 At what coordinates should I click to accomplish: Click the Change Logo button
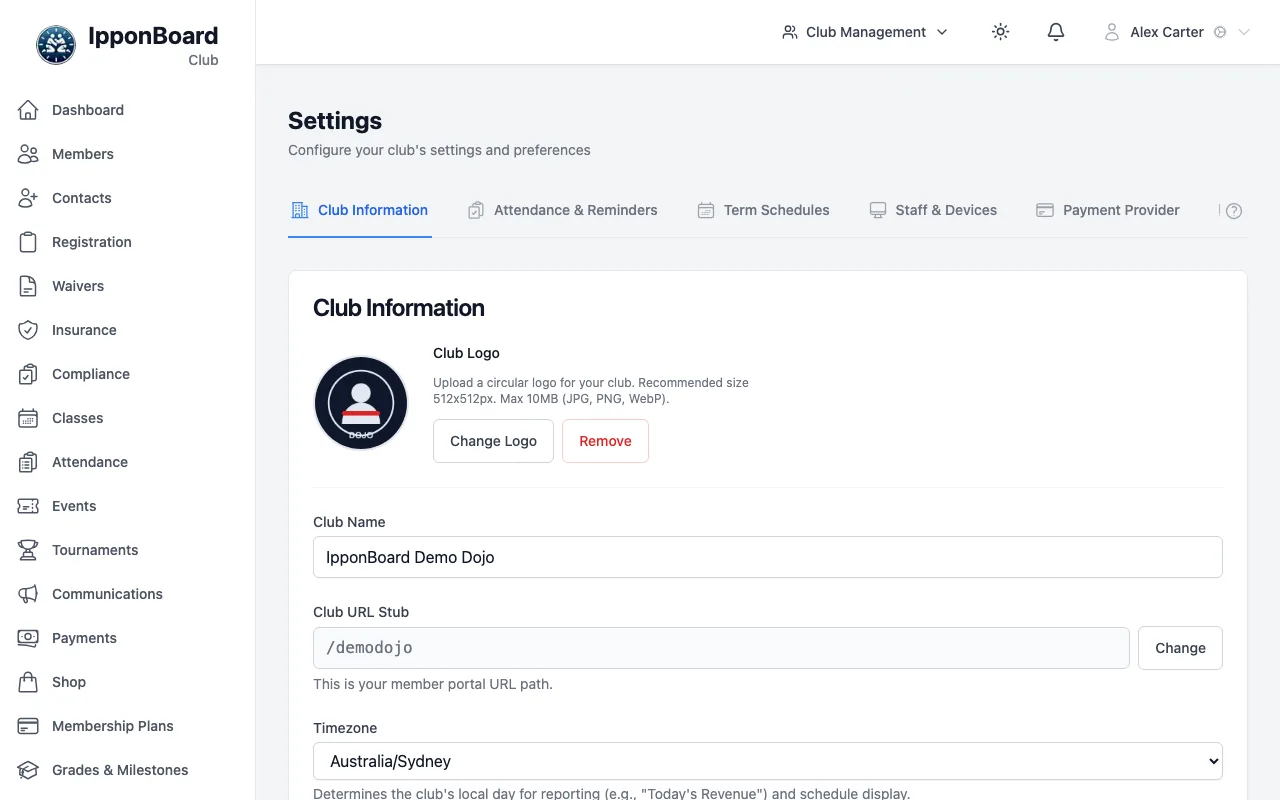pyautogui.click(x=493, y=441)
